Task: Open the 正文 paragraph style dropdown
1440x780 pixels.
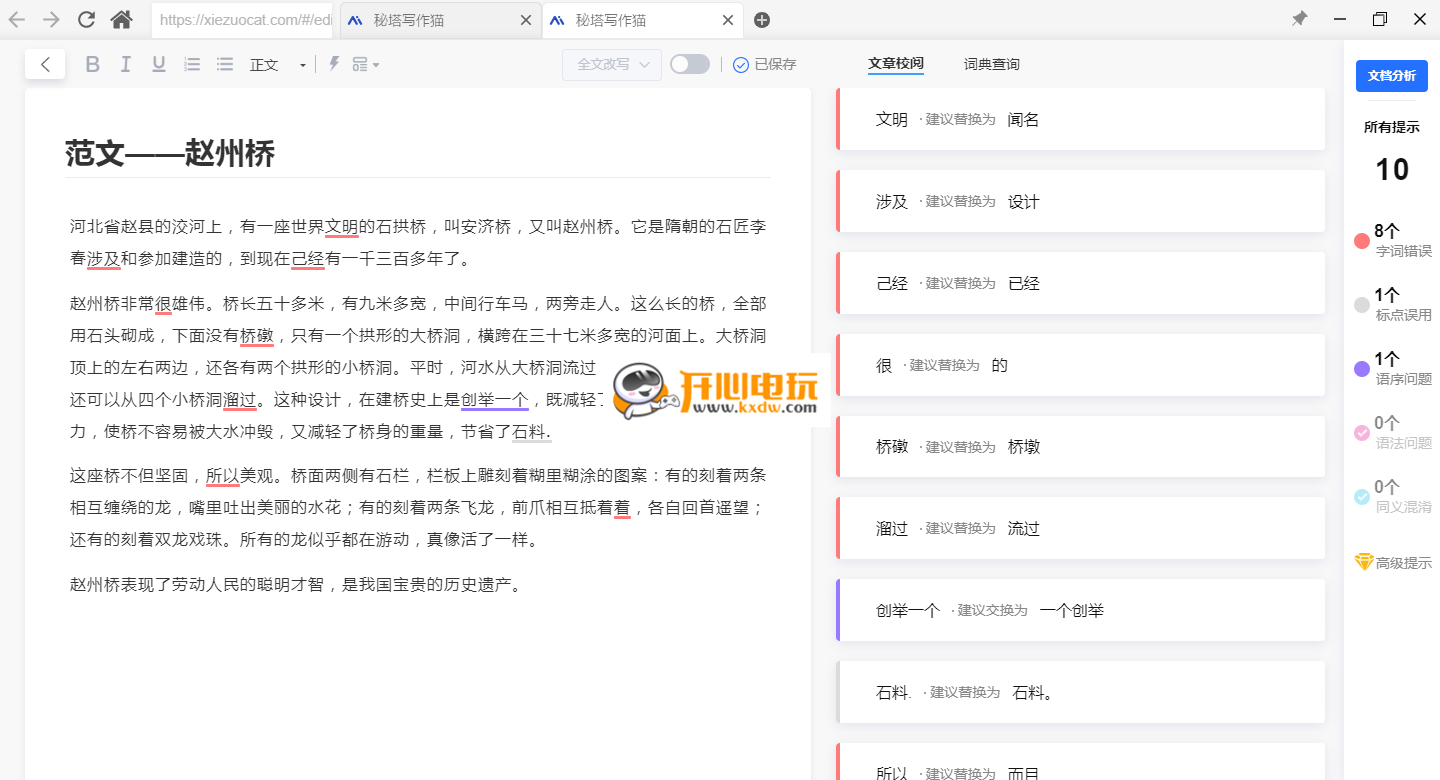Action: (278, 63)
